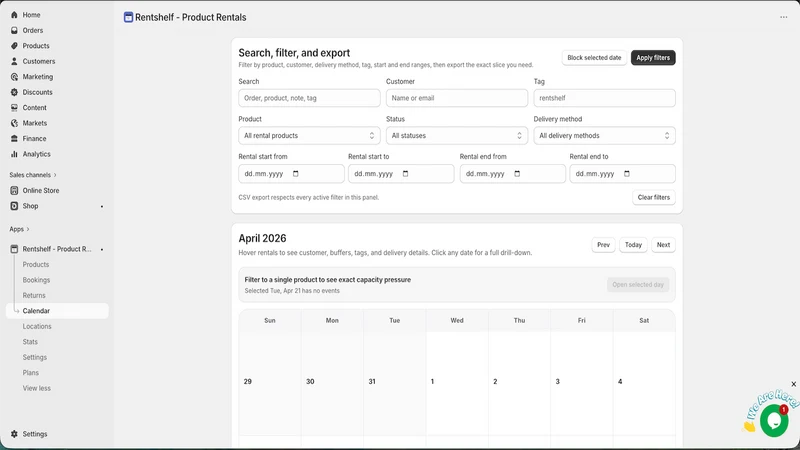This screenshot has width=800, height=450.
Task: Click the Search input field
Action: [x=309, y=98]
